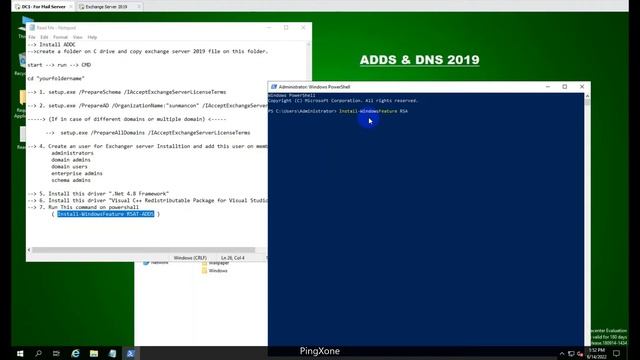Click 'Ln 28, Col 4' in Notepad status bar

click(233, 258)
